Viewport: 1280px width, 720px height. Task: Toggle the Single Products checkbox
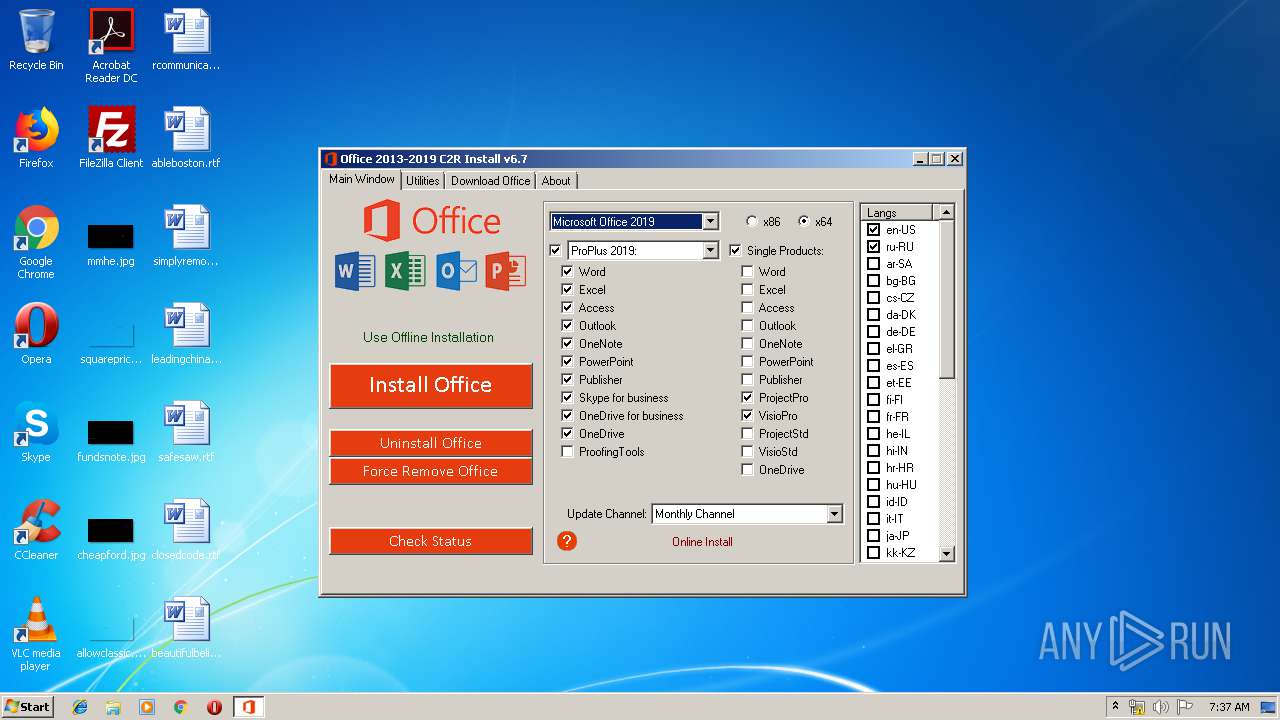click(736, 251)
